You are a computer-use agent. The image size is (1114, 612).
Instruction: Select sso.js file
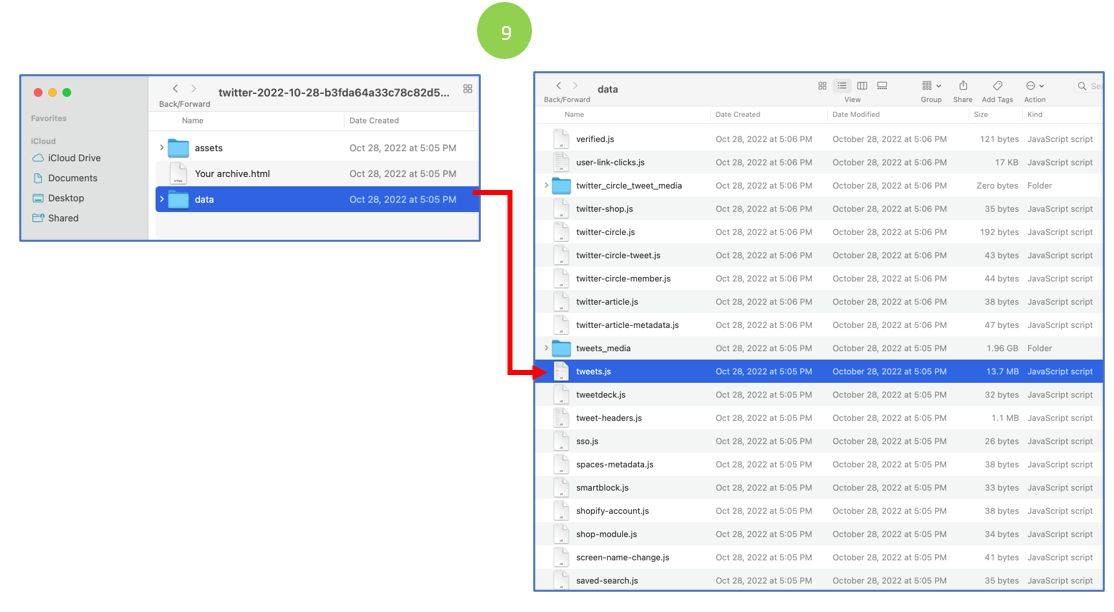(x=819, y=441)
